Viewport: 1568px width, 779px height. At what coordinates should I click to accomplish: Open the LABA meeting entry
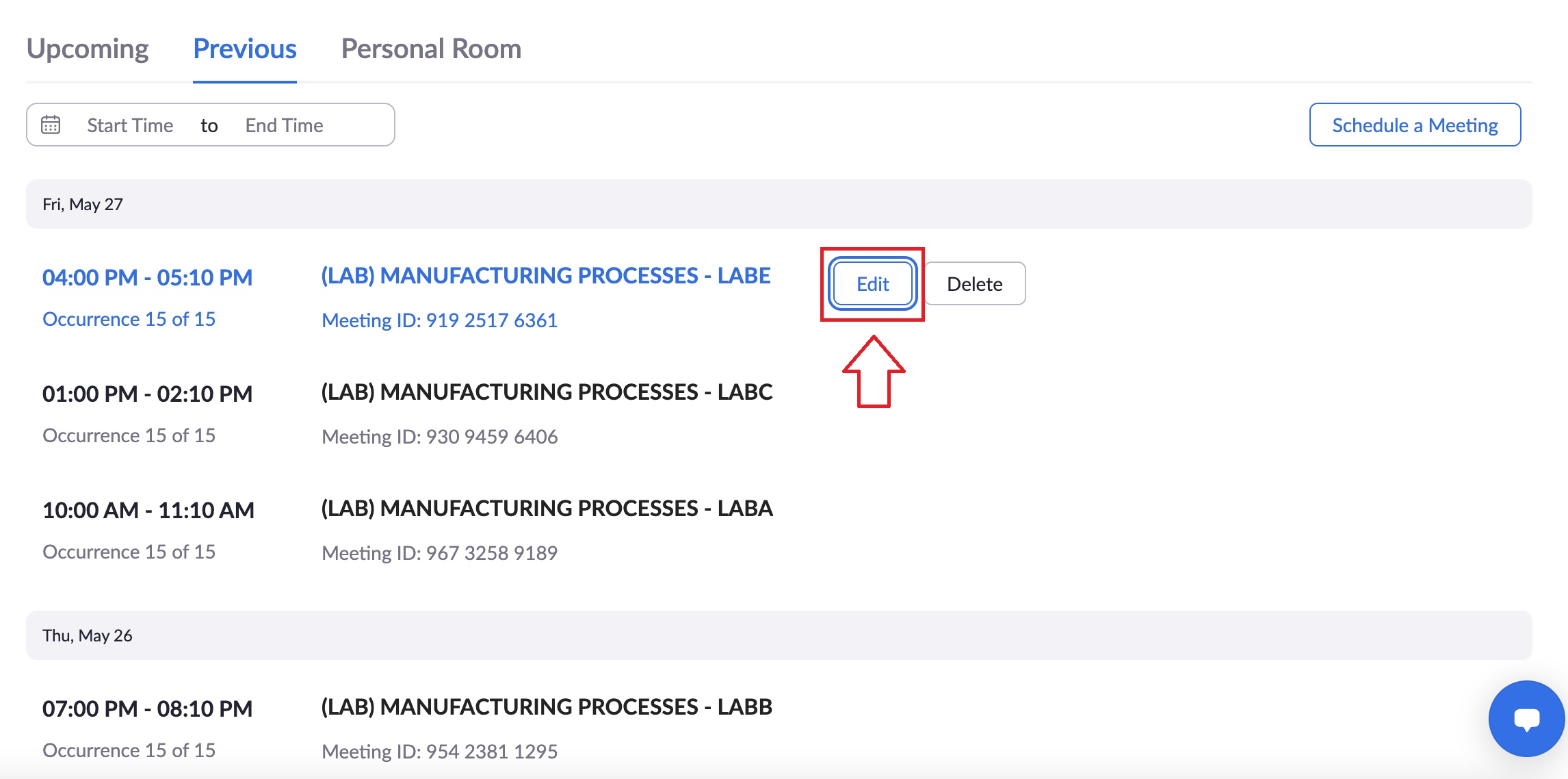click(547, 508)
